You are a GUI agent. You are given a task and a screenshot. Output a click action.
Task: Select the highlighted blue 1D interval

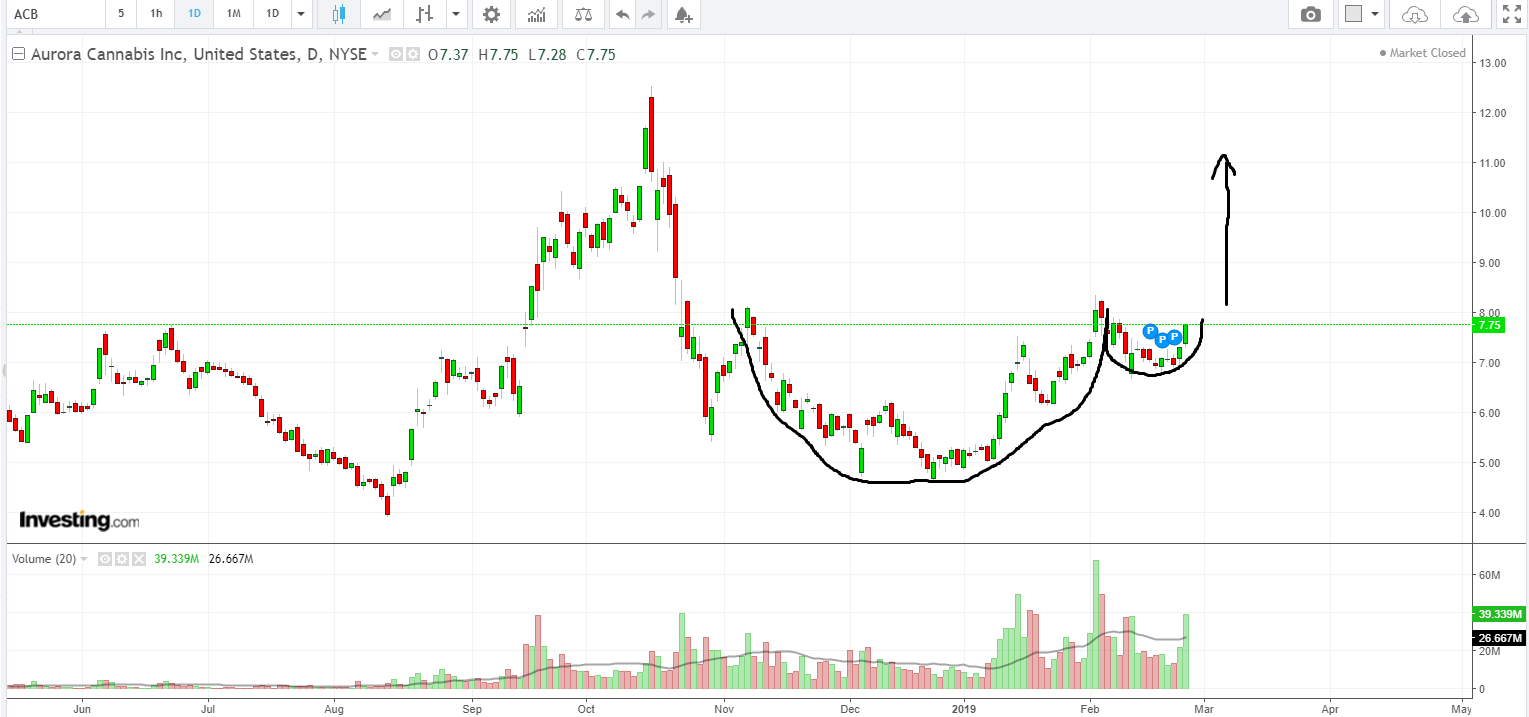[x=194, y=14]
